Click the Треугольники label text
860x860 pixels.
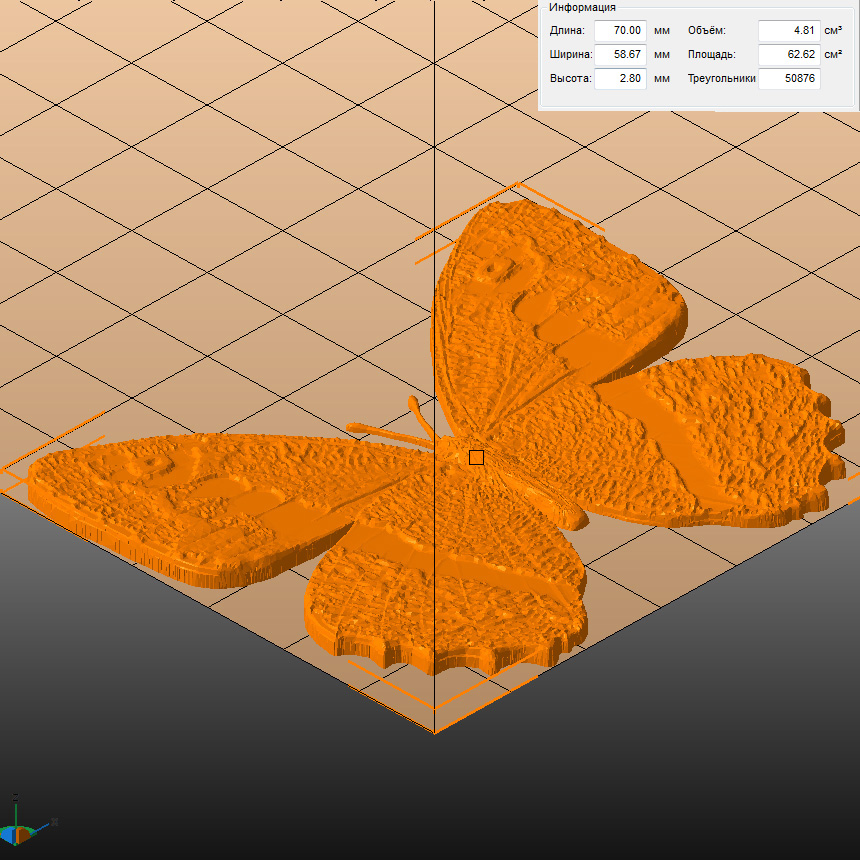[721, 79]
